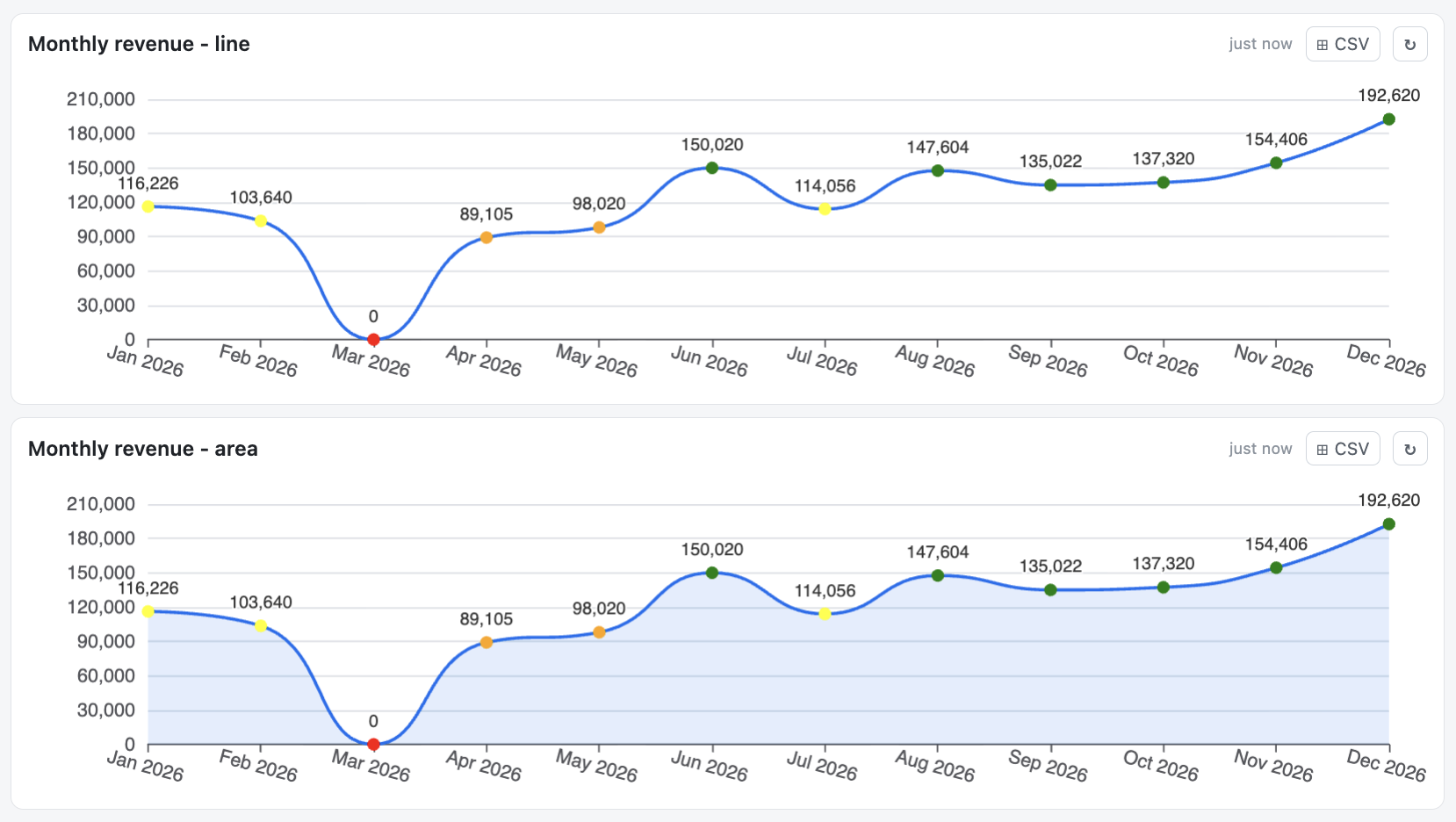Click the 150,020 label in line chart
Screen dimensions: 1456x822
(x=712, y=145)
